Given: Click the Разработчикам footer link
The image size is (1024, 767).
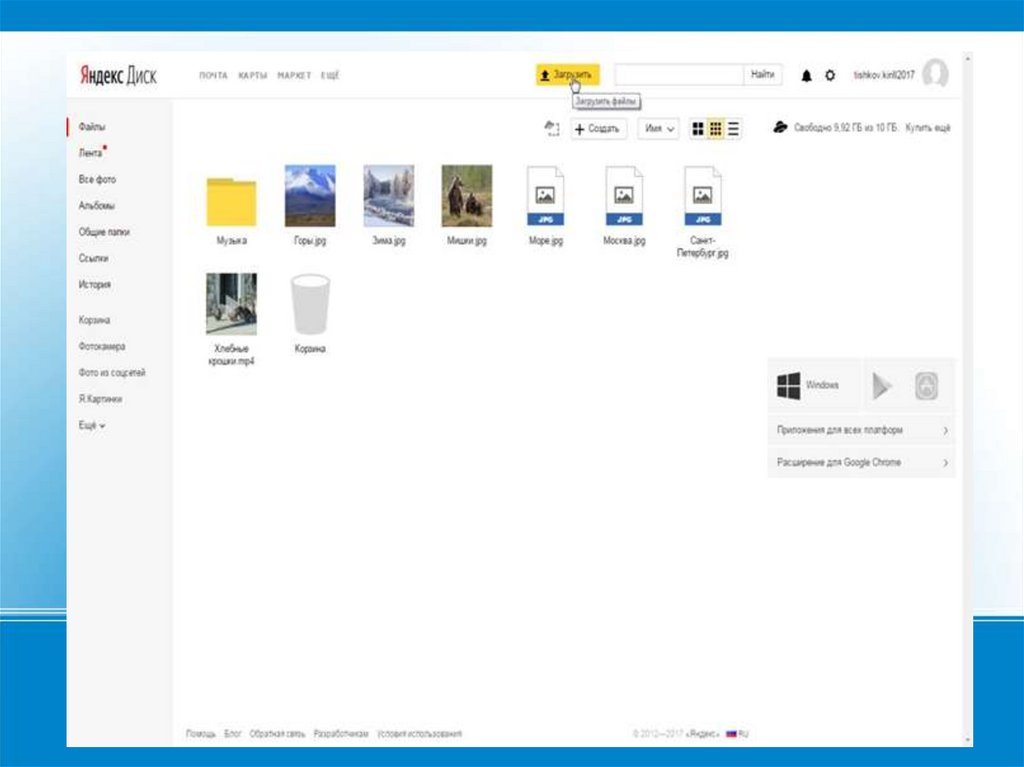Looking at the screenshot, I should [x=341, y=734].
